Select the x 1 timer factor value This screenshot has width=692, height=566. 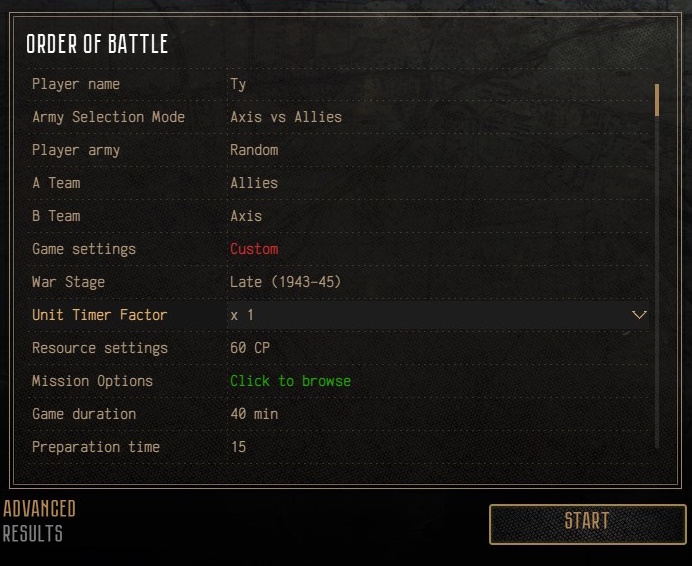[x=242, y=315]
